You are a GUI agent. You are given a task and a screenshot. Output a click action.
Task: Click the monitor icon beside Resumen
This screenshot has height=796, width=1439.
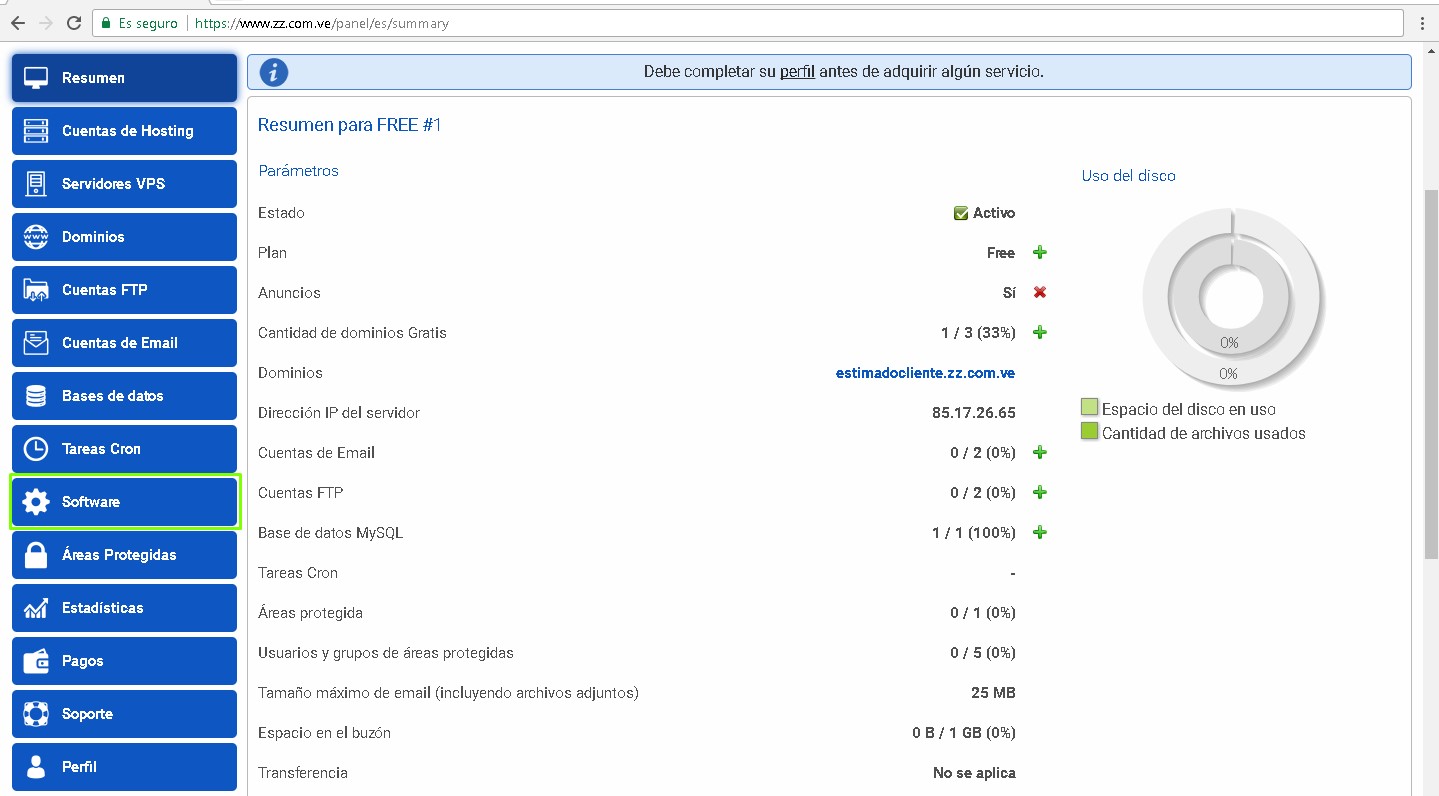coord(36,78)
